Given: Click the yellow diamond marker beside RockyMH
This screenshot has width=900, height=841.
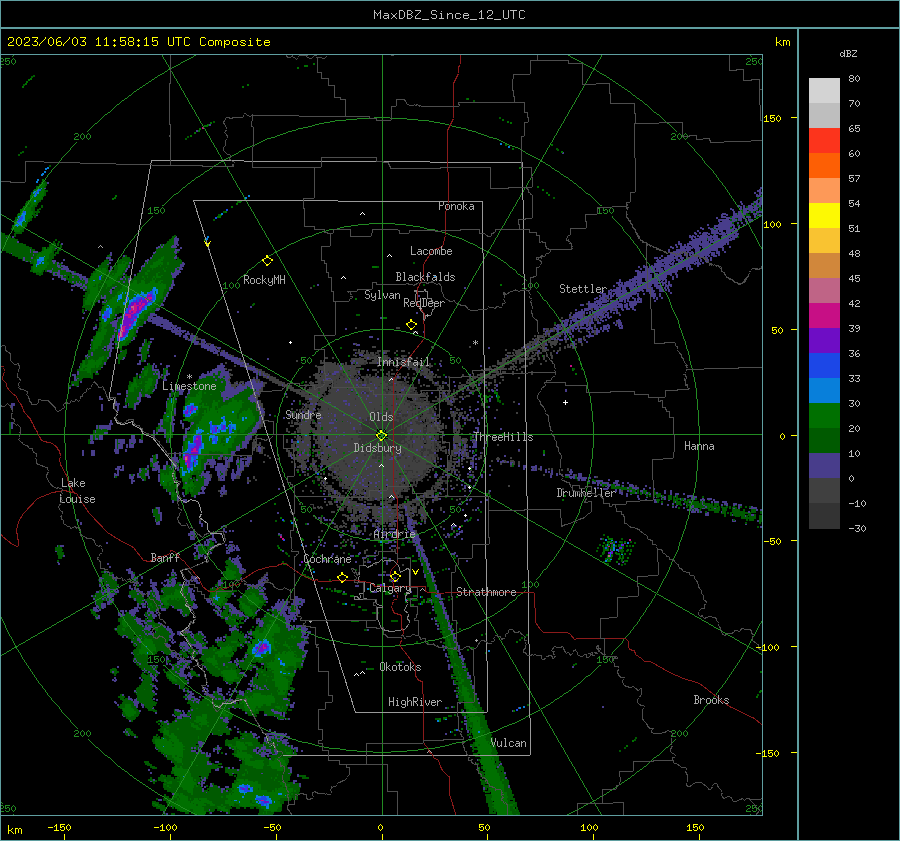Looking at the screenshot, I should pyautogui.click(x=267, y=261).
